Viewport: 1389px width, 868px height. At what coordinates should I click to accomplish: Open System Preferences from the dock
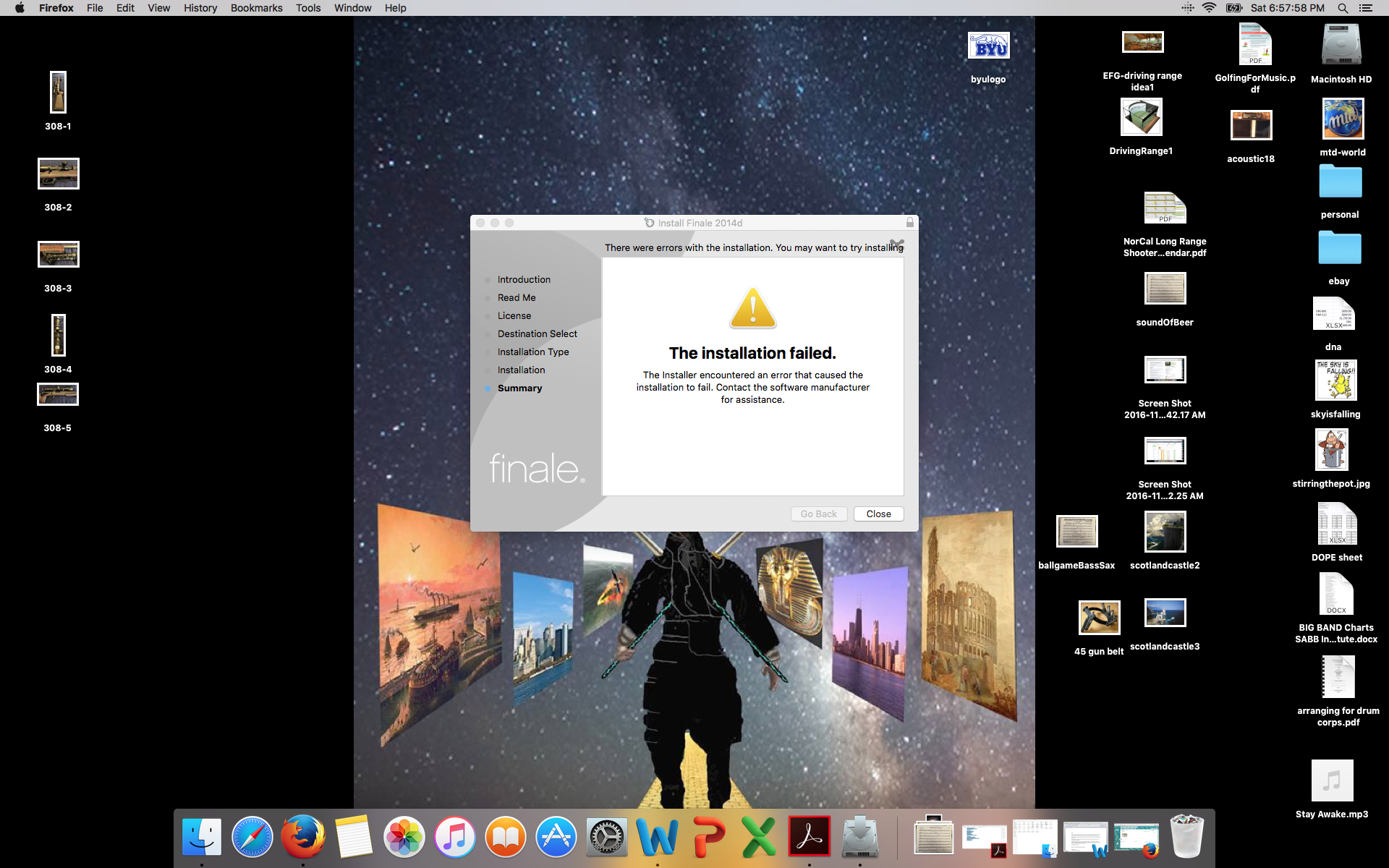coord(606,837)
